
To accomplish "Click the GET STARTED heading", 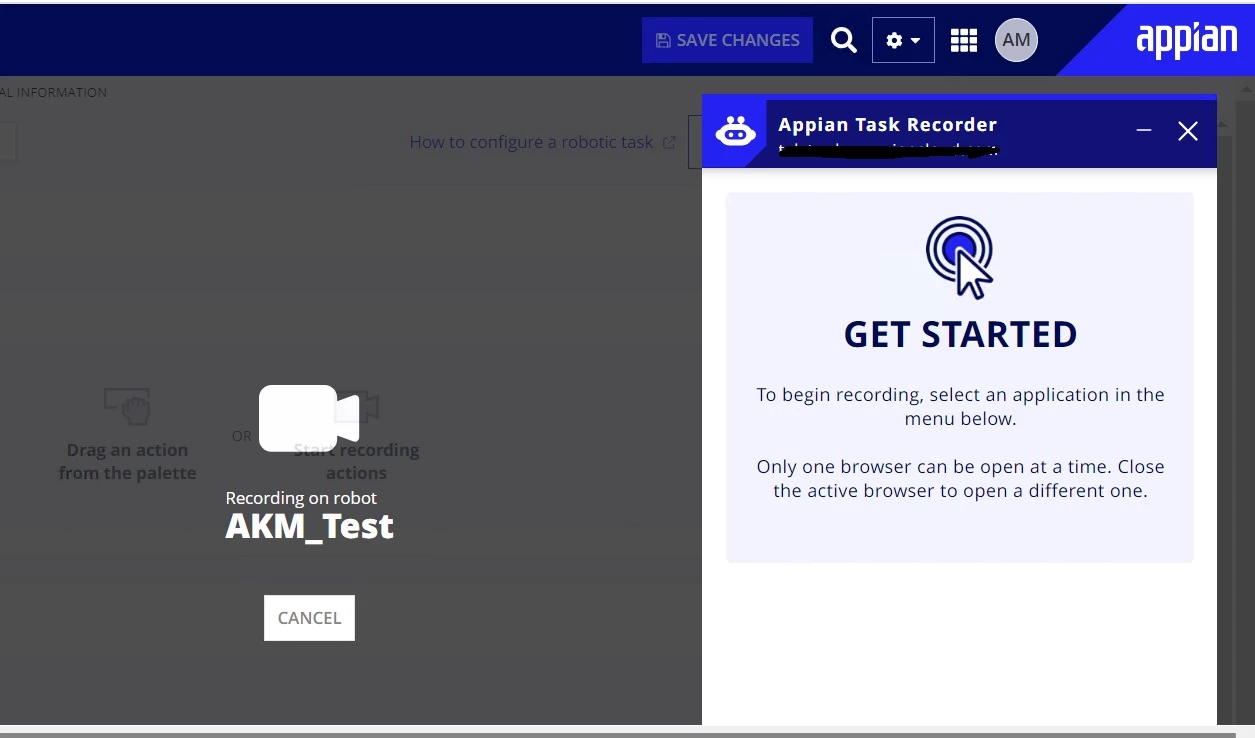I will coord(960,334).
